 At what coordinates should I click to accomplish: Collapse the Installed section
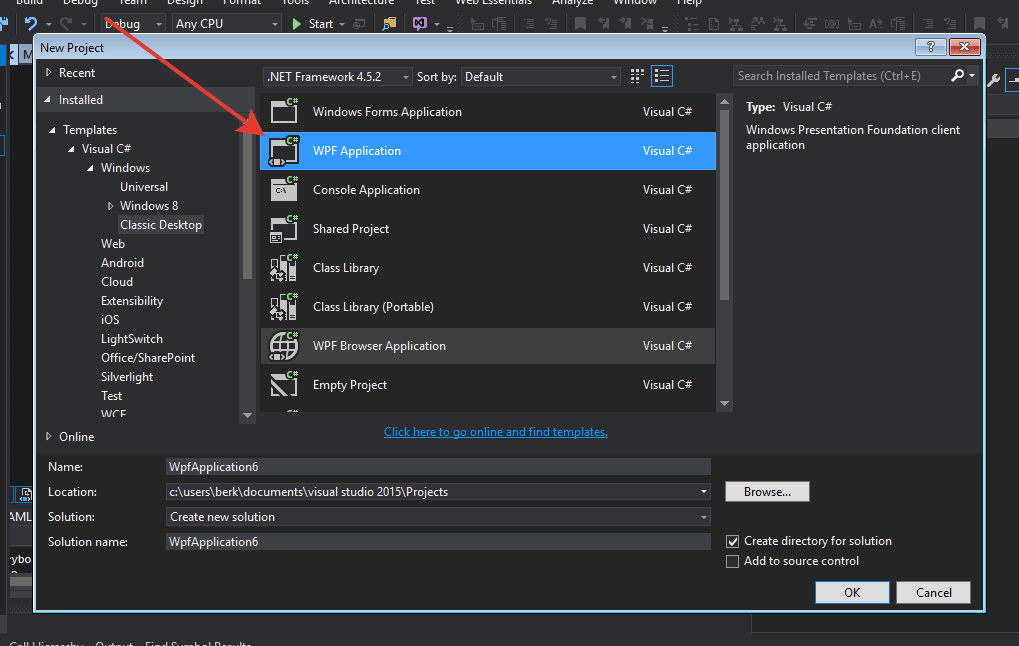[x=47, y=99]
